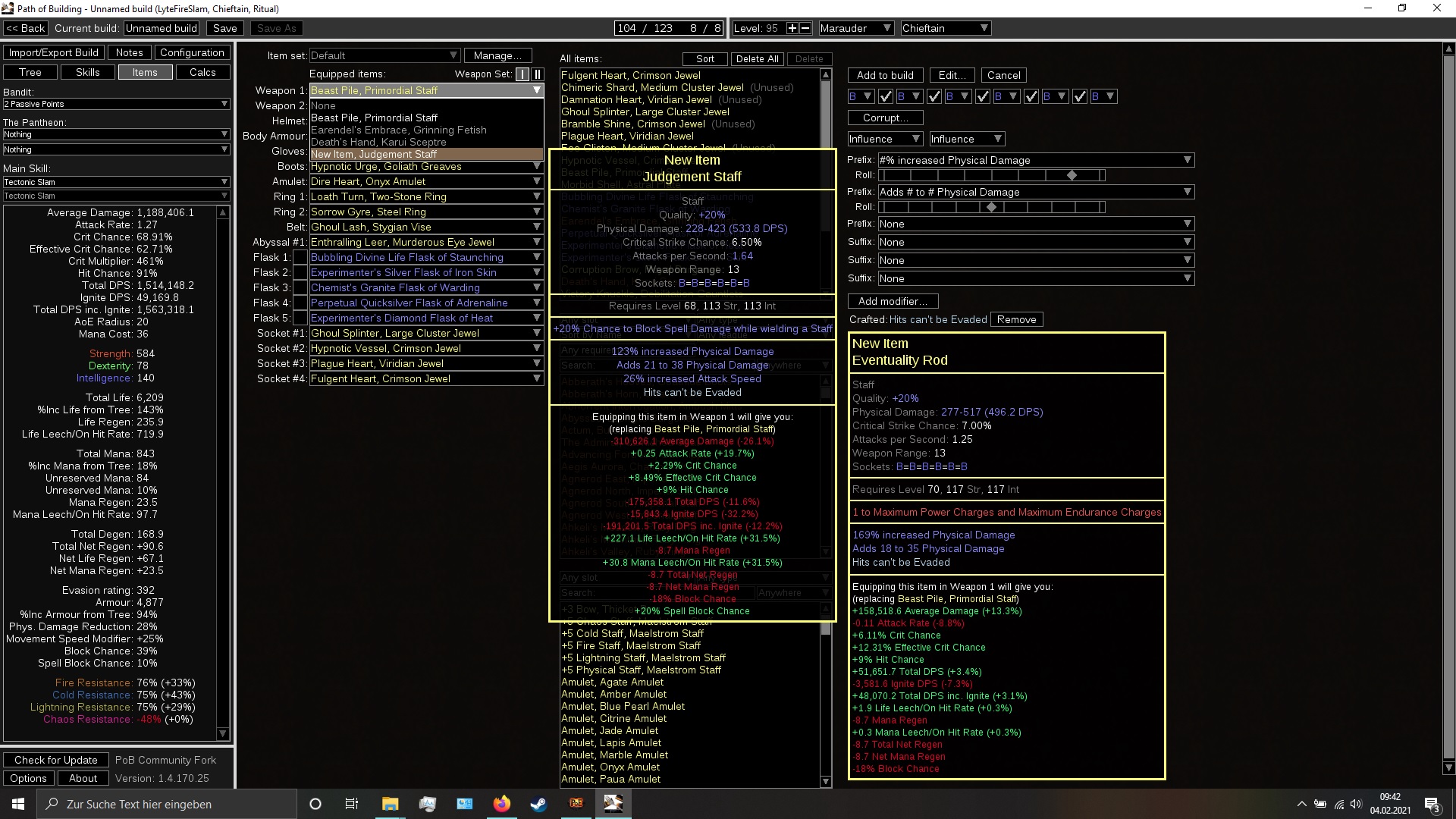Open Task View in taskbar
The height and width of the screenshot is (819, 1456).
352,804
